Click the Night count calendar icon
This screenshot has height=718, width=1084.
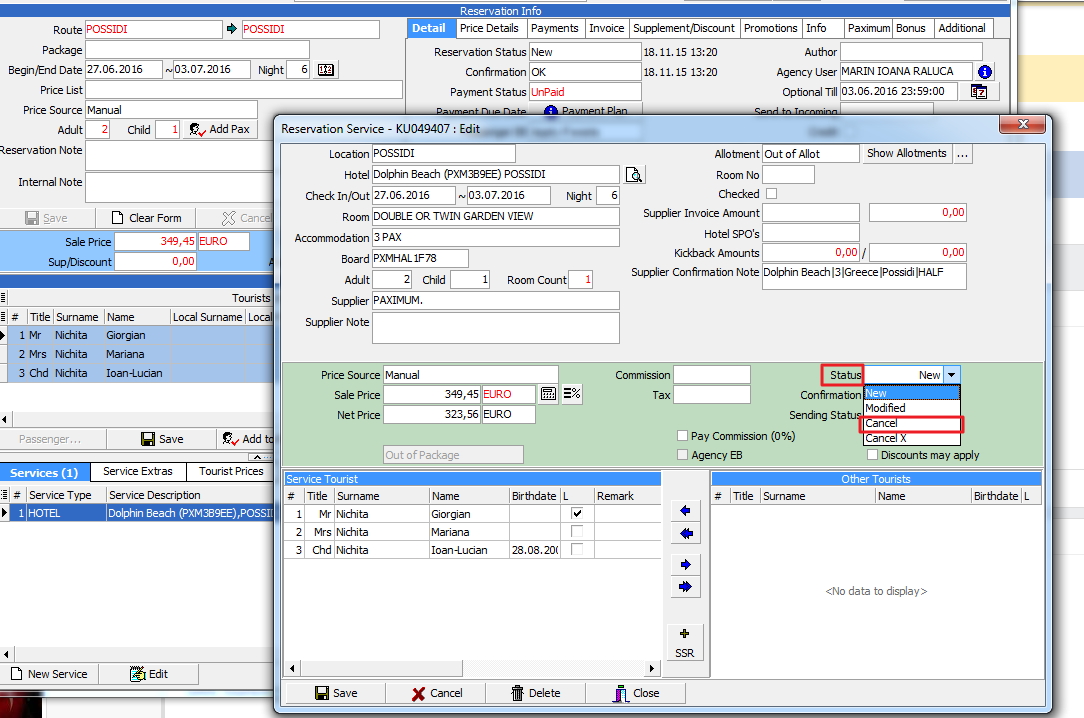[326, 70]
